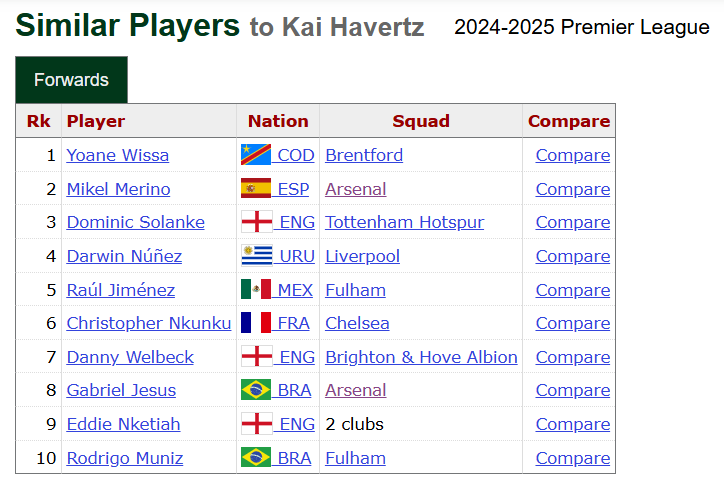
Task: Compare Kai Havertz with Danny Welbeck
Action: tap(573, 357)
